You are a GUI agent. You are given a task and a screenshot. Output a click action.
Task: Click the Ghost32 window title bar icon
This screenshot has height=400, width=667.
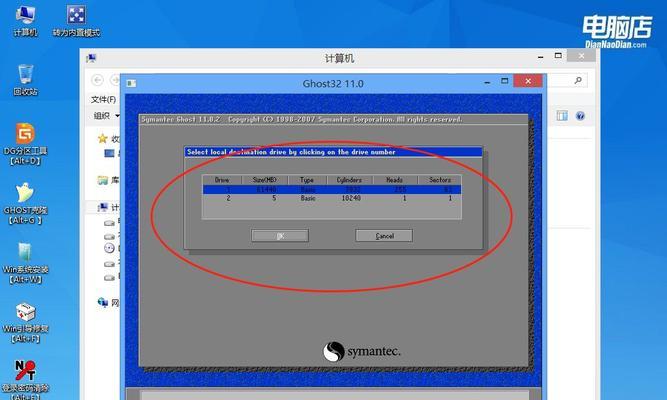tap(131, 83)
